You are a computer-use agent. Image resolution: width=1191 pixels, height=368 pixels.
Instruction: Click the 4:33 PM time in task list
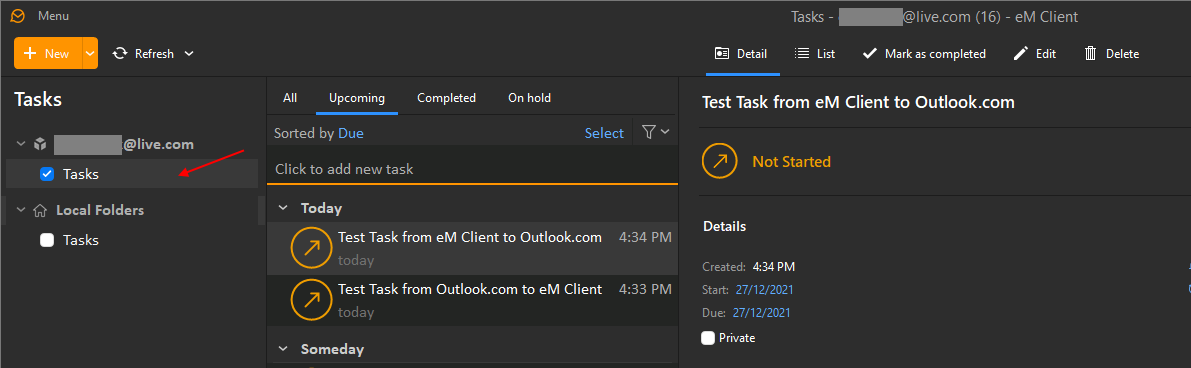[x=646, y=289]
